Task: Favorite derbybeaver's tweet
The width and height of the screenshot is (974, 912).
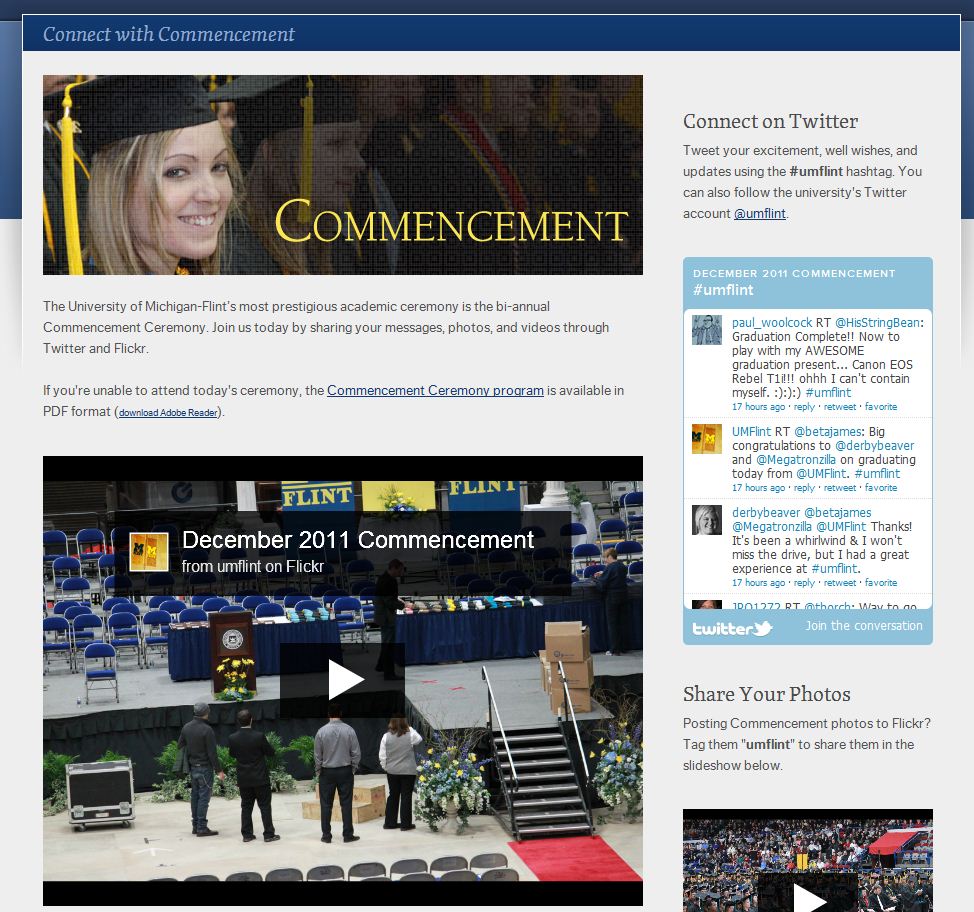Action: (x=881, y=583)
